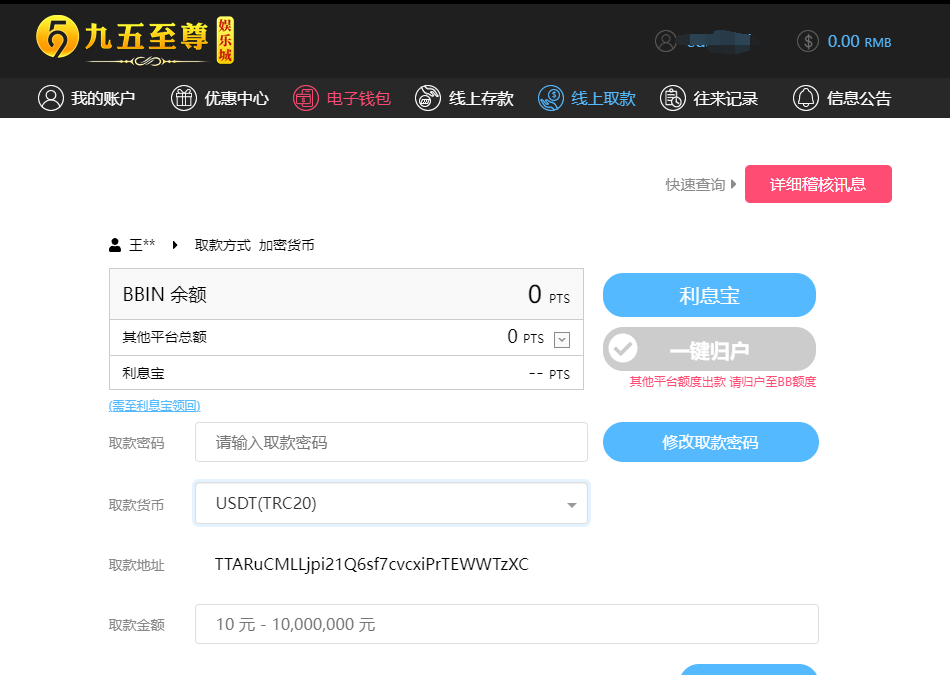Click the 0.00 RMB balance text
Screen dimensions: 950x675
tap(859, 41)
